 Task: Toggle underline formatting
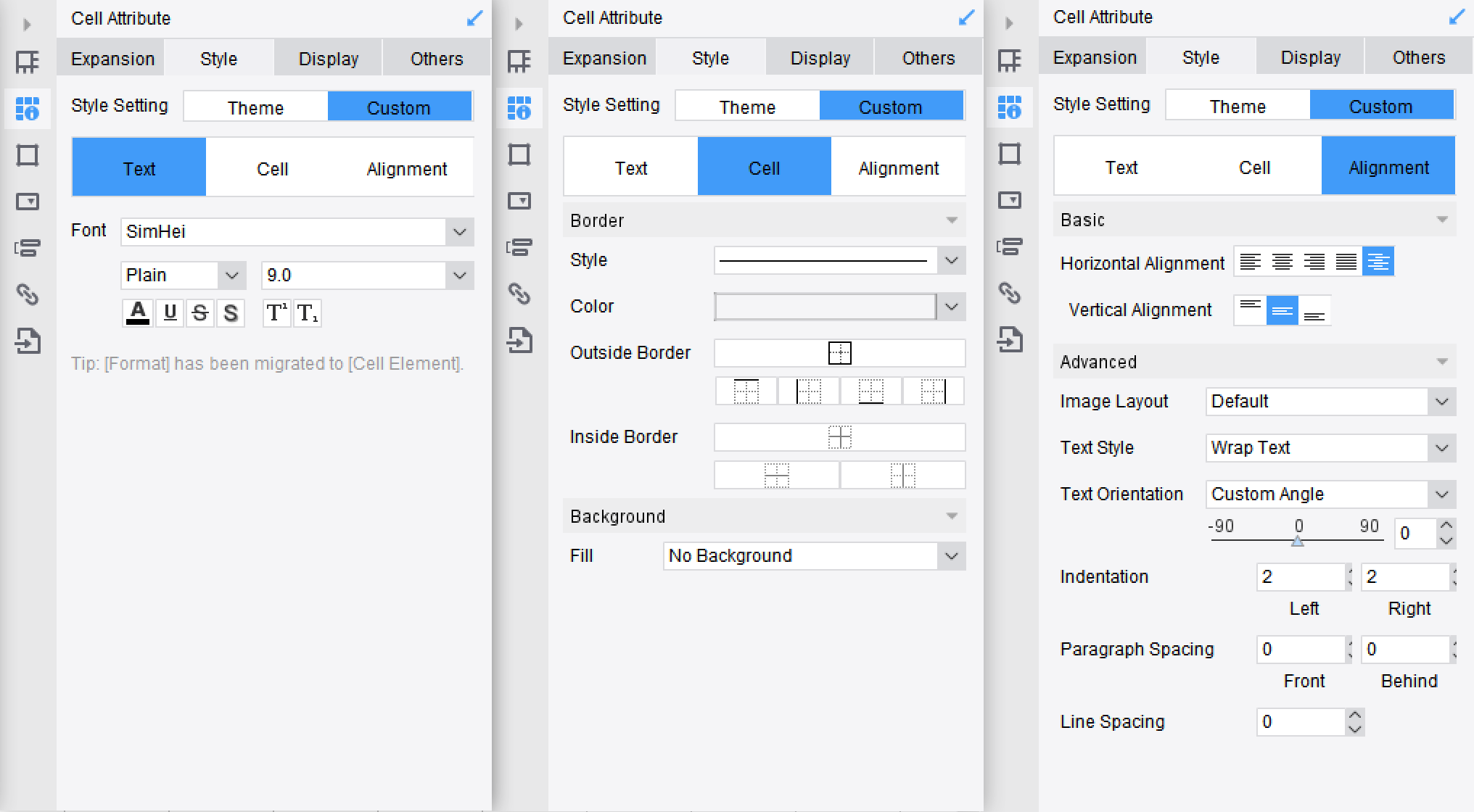[x=169, y=313]
